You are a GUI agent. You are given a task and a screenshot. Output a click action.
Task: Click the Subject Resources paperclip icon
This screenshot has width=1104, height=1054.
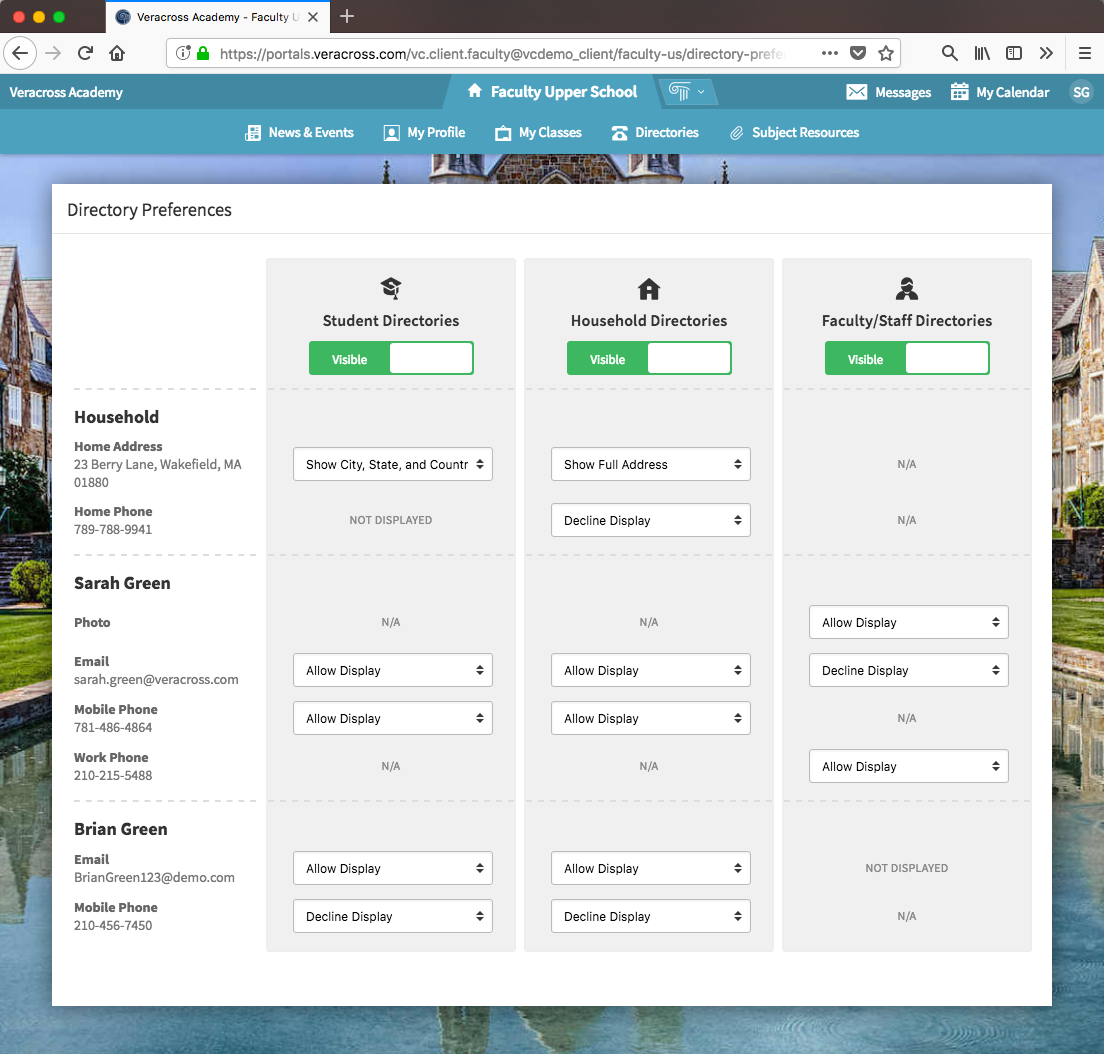(738, 132)
